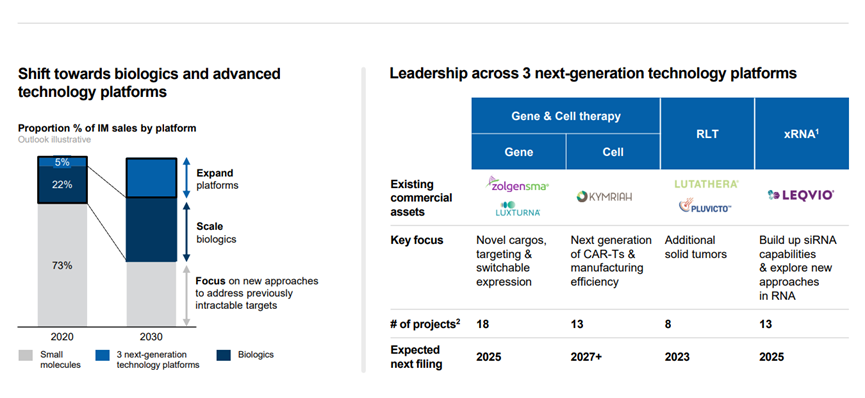
Task: Click the Scale biologics double arrow
Action: [x=186, y=232]
